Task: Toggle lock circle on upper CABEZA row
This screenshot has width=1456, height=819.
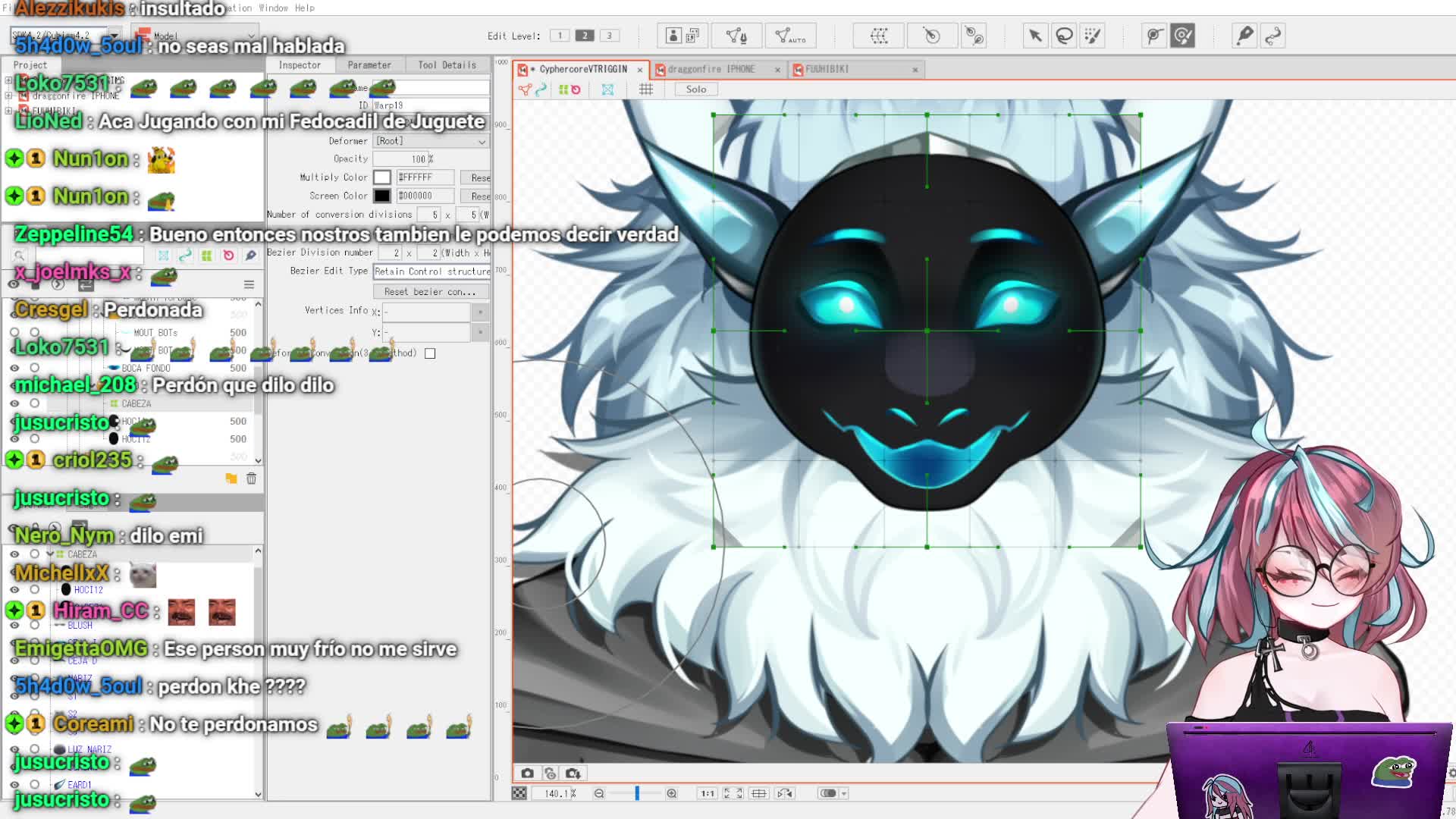Action: (x=35, y=403)
